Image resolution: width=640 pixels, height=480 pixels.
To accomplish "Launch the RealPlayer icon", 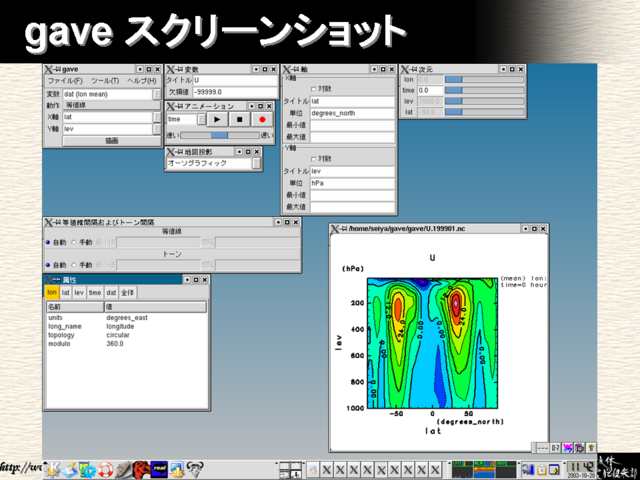I will 159,469.
